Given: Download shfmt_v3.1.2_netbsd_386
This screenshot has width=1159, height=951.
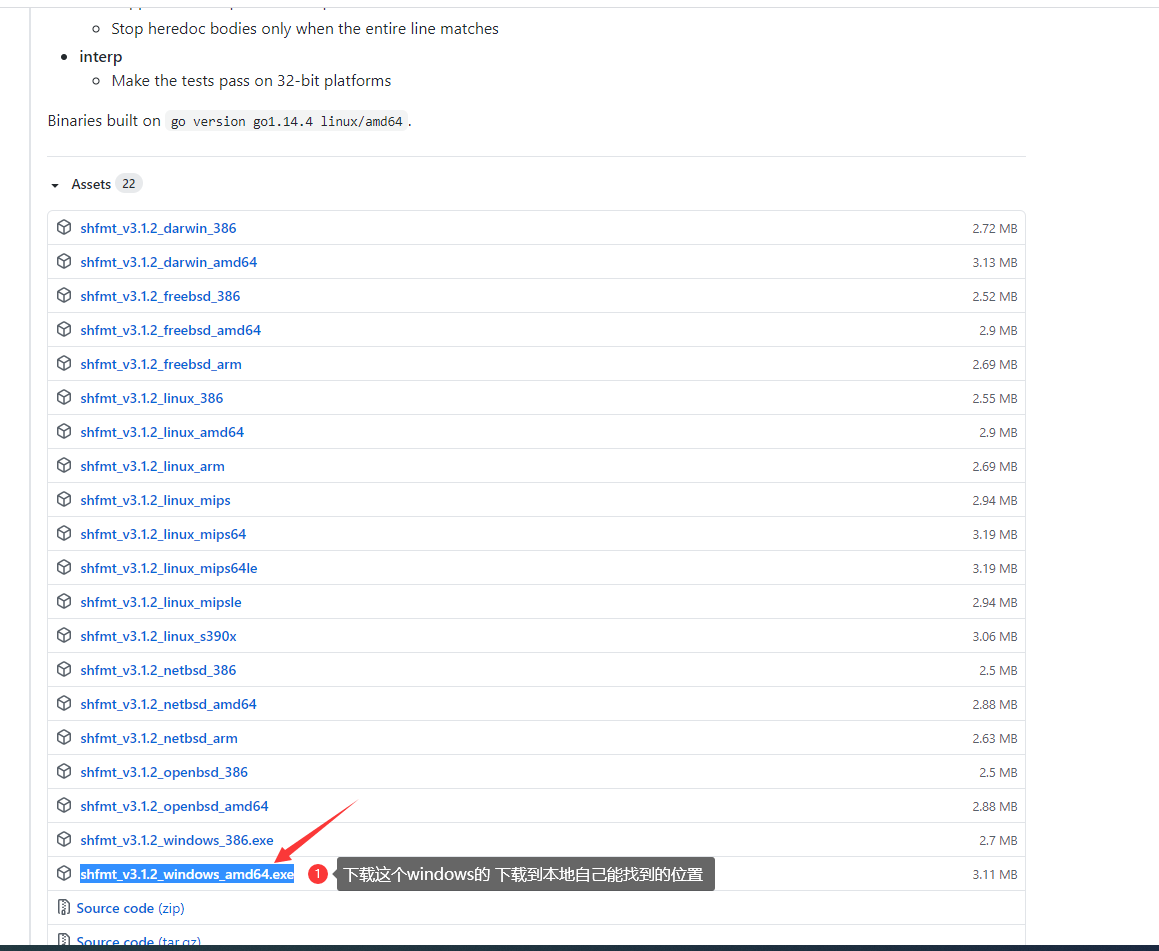Looking at the screenshot, I should (x=158, y=670).
